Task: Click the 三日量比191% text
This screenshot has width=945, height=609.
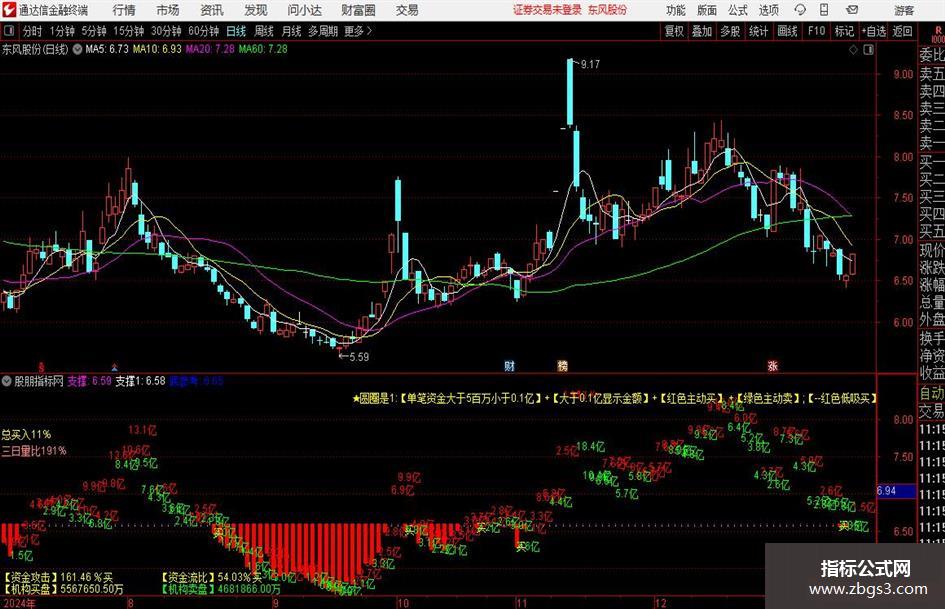Action: coord(34,450)
